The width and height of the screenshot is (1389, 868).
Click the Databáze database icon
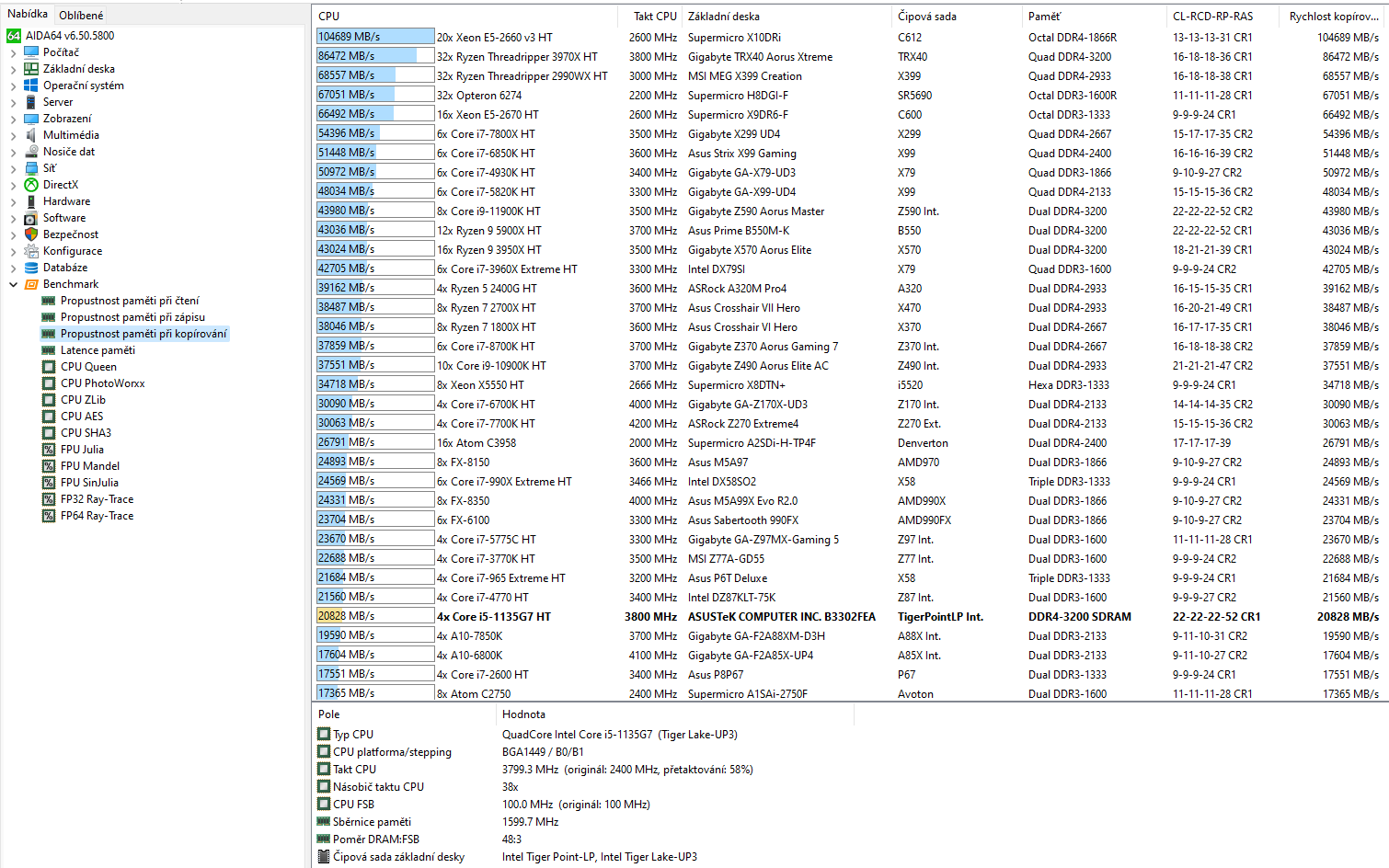pos(31,268)
